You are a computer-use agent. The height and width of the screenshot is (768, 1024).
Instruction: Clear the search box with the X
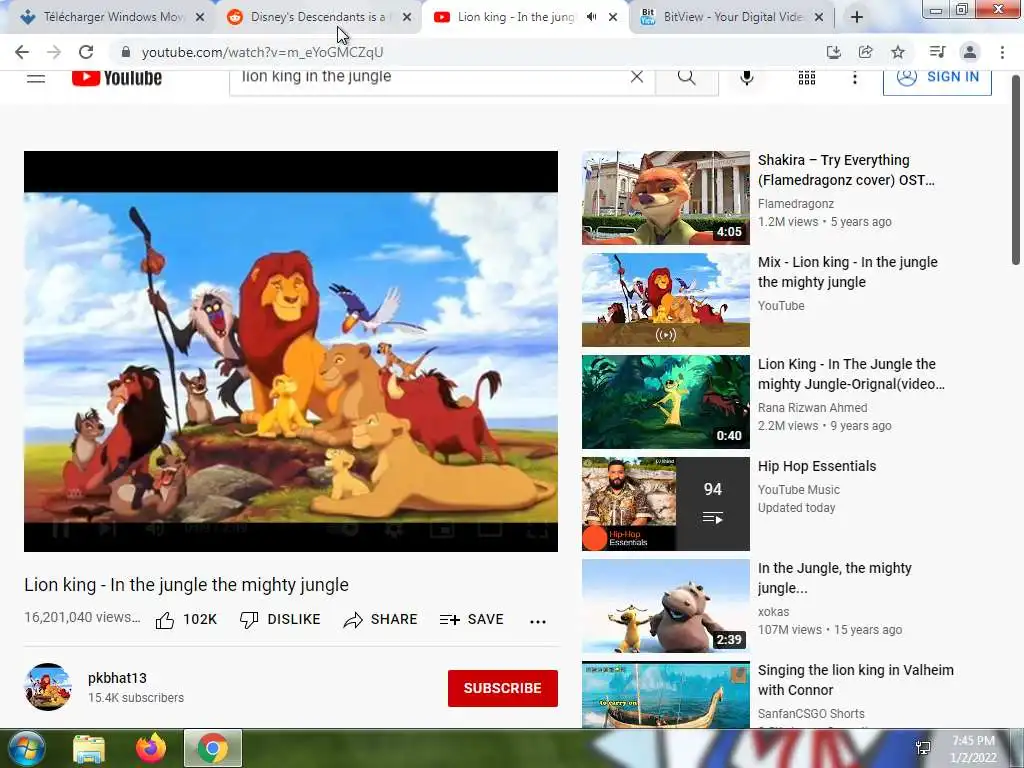tap(637, 77)
